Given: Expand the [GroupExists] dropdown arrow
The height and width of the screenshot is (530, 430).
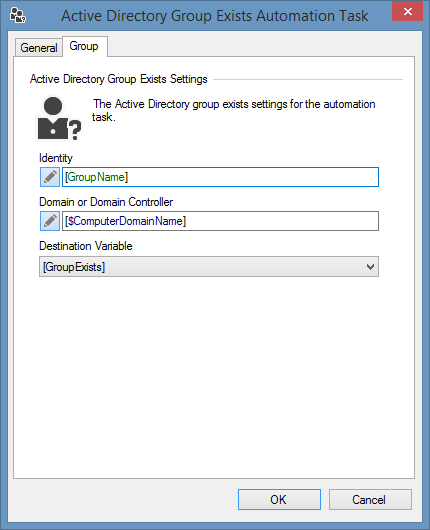Looking at the screenshot, I should (x=370, y=267).
